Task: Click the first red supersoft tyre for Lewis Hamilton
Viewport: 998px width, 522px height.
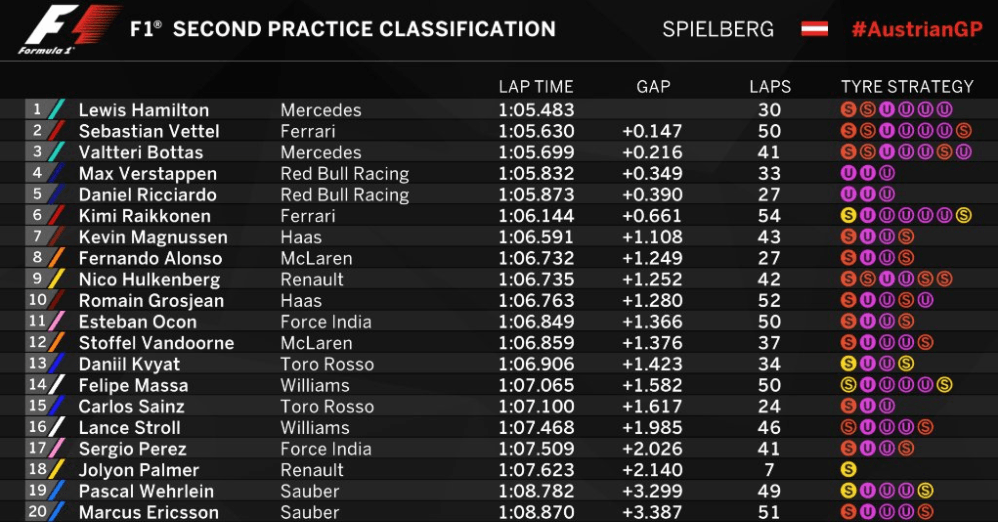Action: click(x=848, y=109)
